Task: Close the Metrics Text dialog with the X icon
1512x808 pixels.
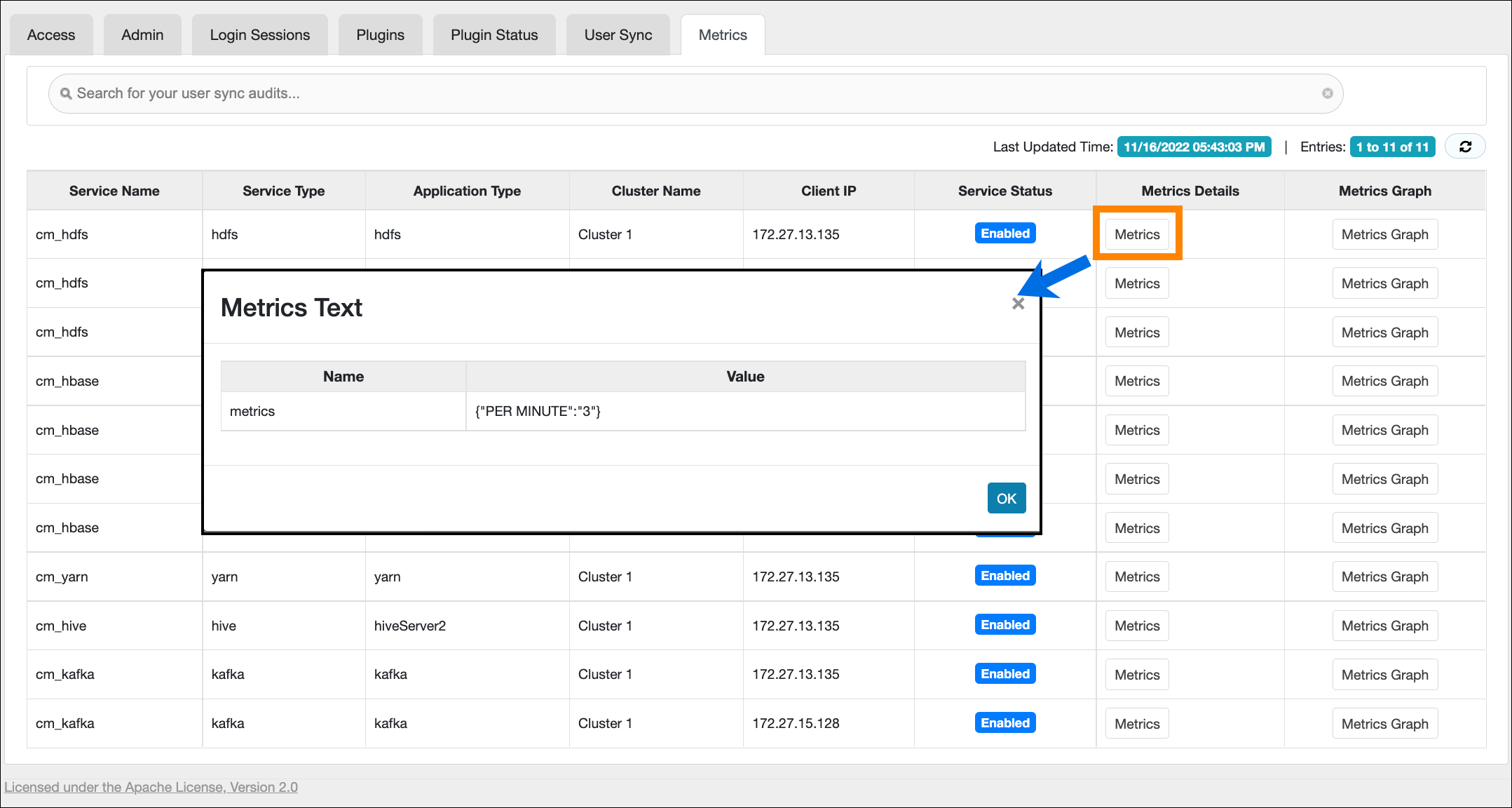Action: click(x=1018, y=304)
